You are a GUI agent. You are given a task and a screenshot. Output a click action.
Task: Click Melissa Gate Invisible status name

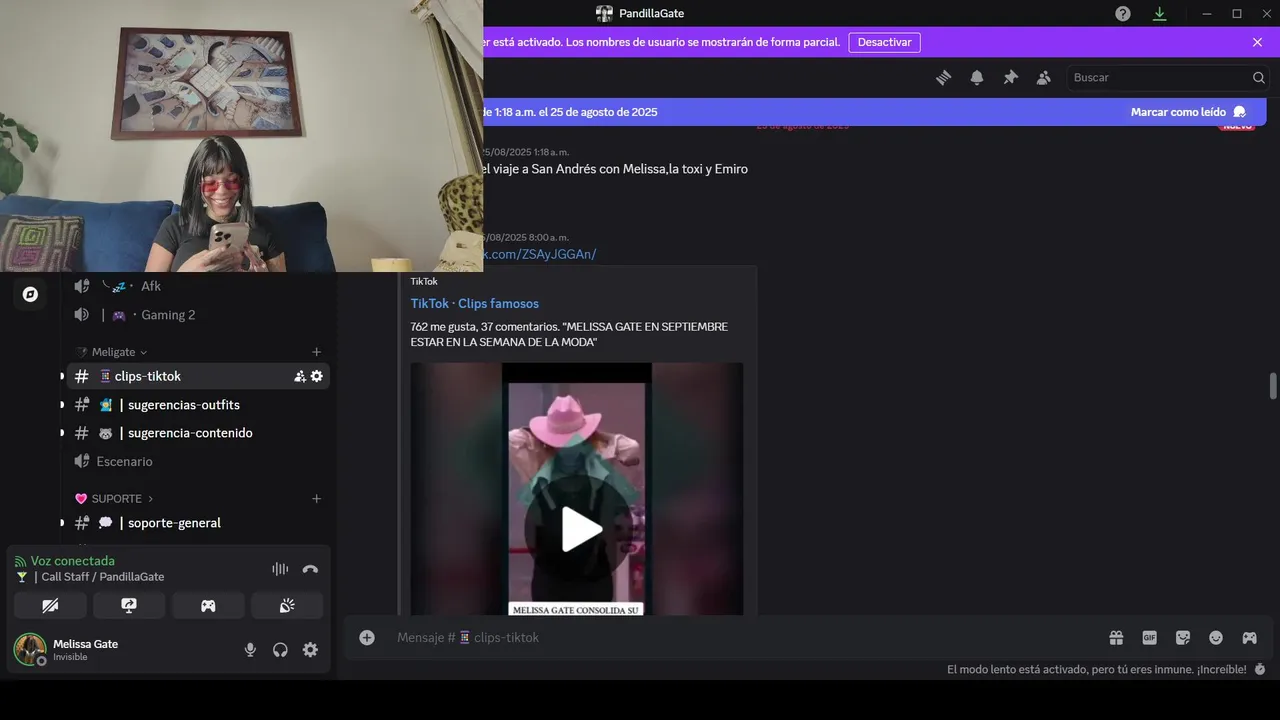pos(85,650)
